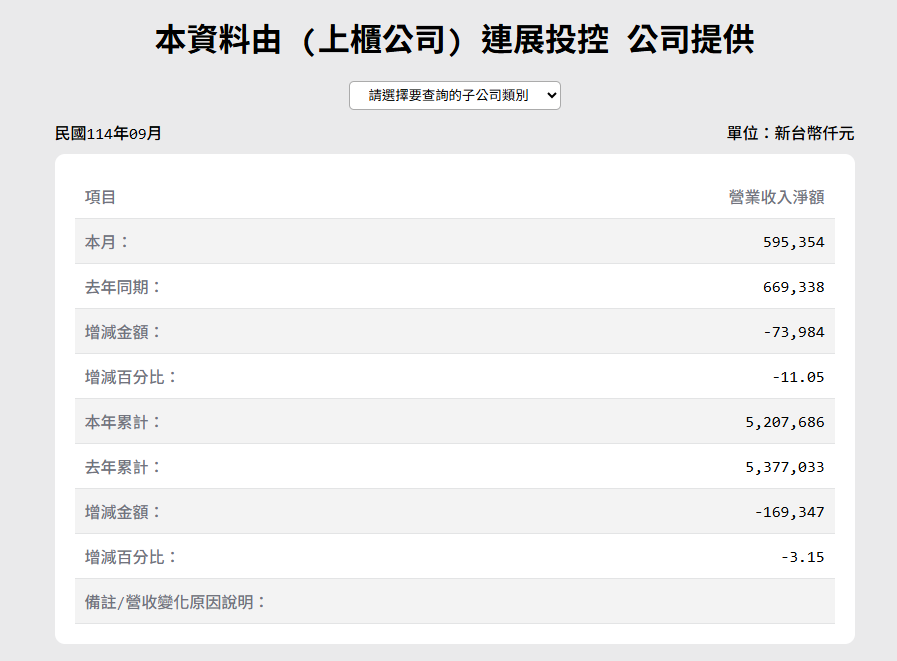The image size is (897, 661).
Task: Click the 669,338 value from last year
Action: click(x=793, y=287)
